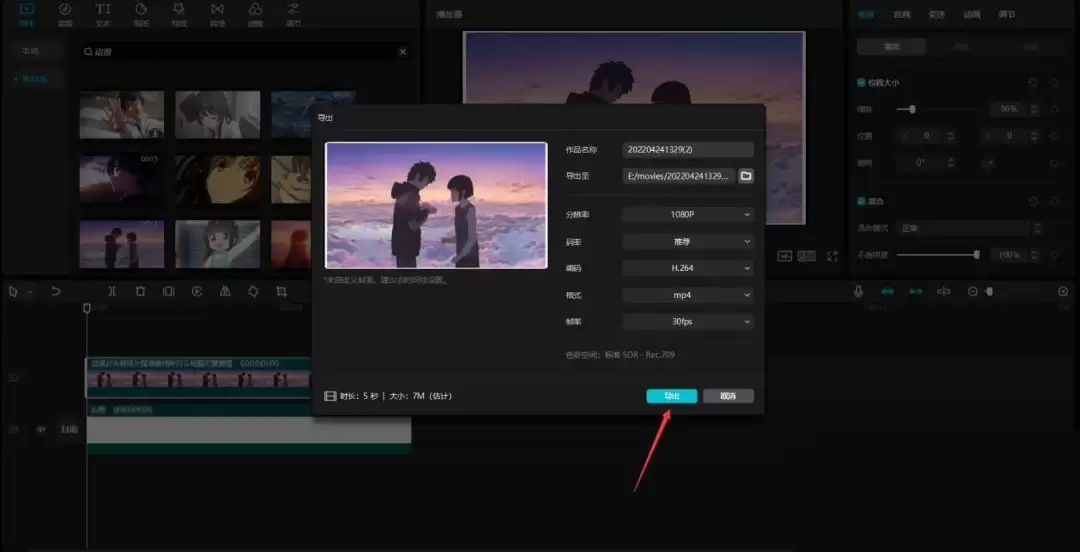Screen dimensions: 1080x552
Task: Toggle the auto-snap link icon above timeline
Action: click(x=915, y=292)
